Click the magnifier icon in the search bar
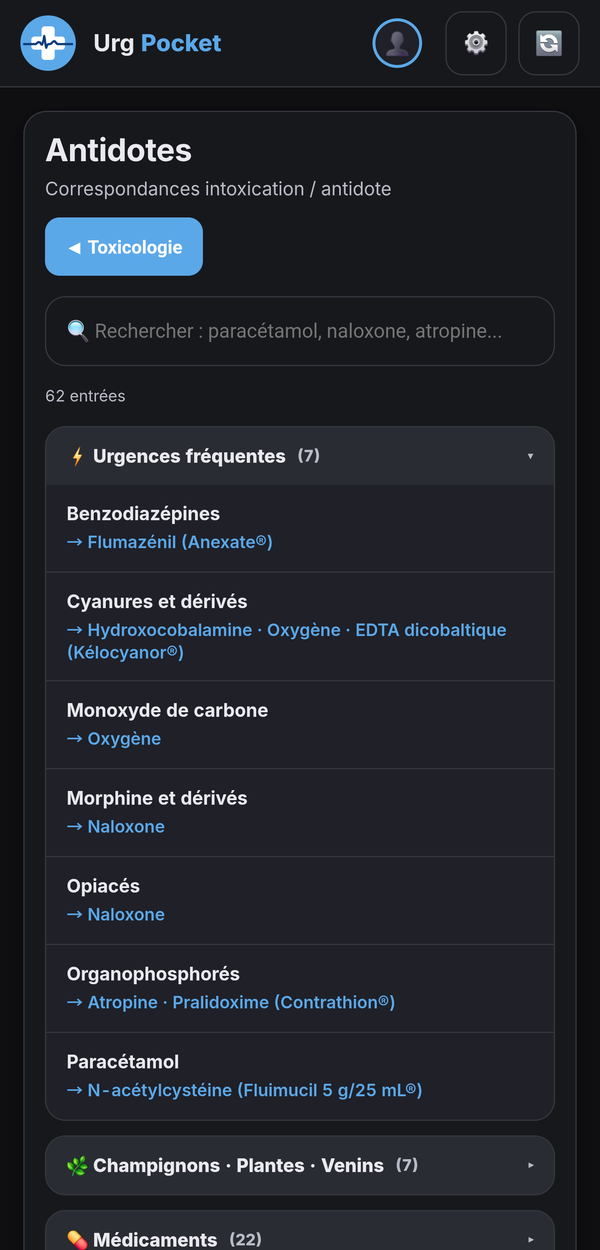This screenshot has width=600, height=1250. pyautogui.click(x=77, y=331)
